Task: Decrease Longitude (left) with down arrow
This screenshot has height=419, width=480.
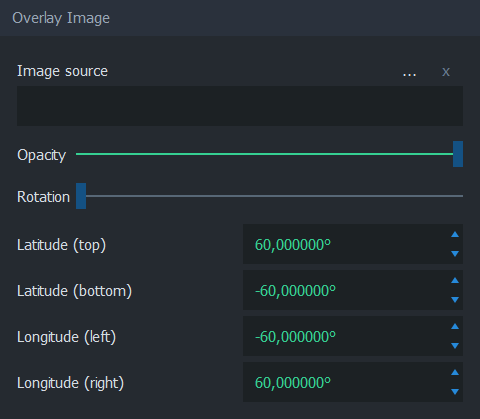Action: click(x=455, y=346)
